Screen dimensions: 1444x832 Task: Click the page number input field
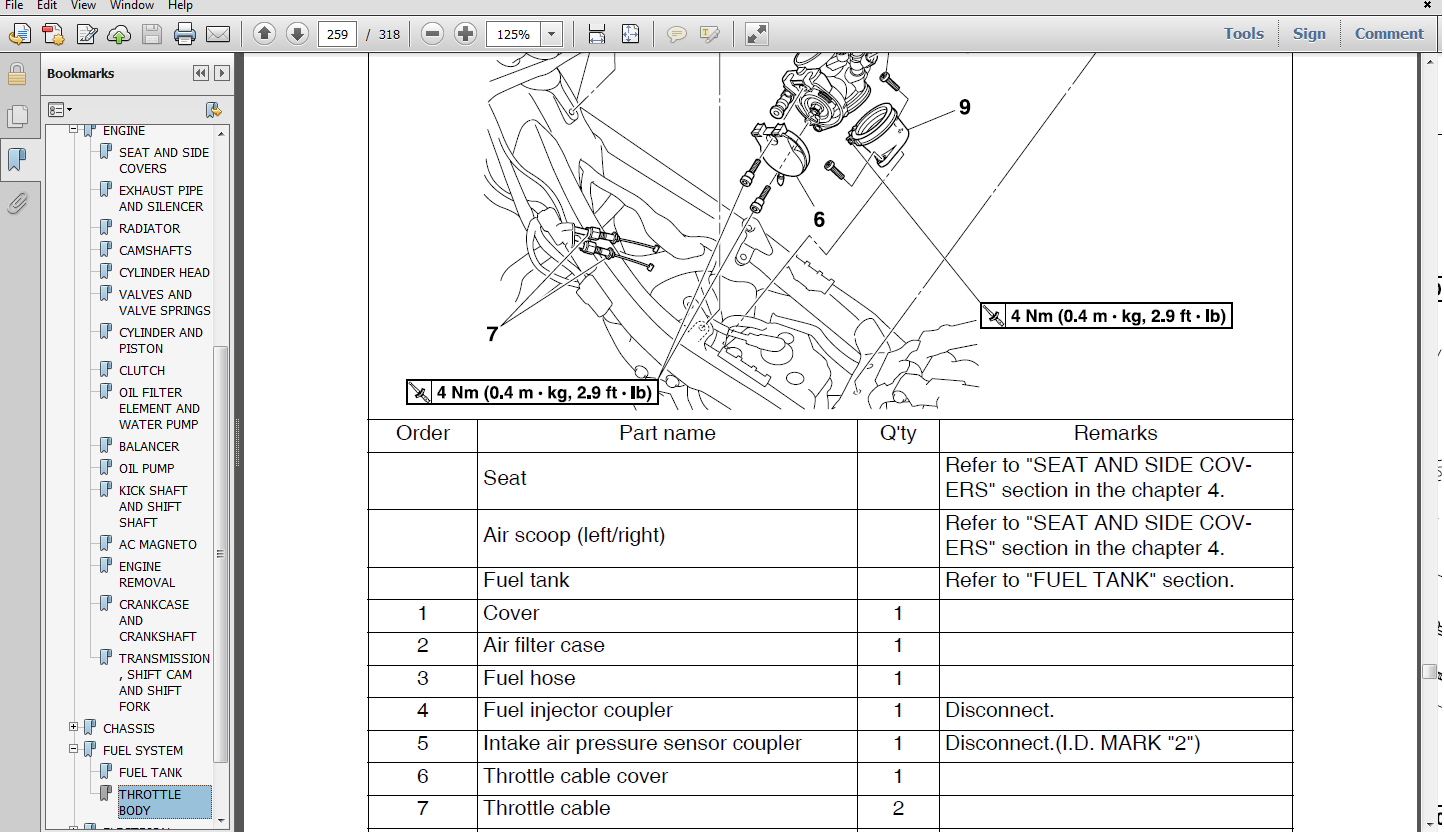point(338,34)
